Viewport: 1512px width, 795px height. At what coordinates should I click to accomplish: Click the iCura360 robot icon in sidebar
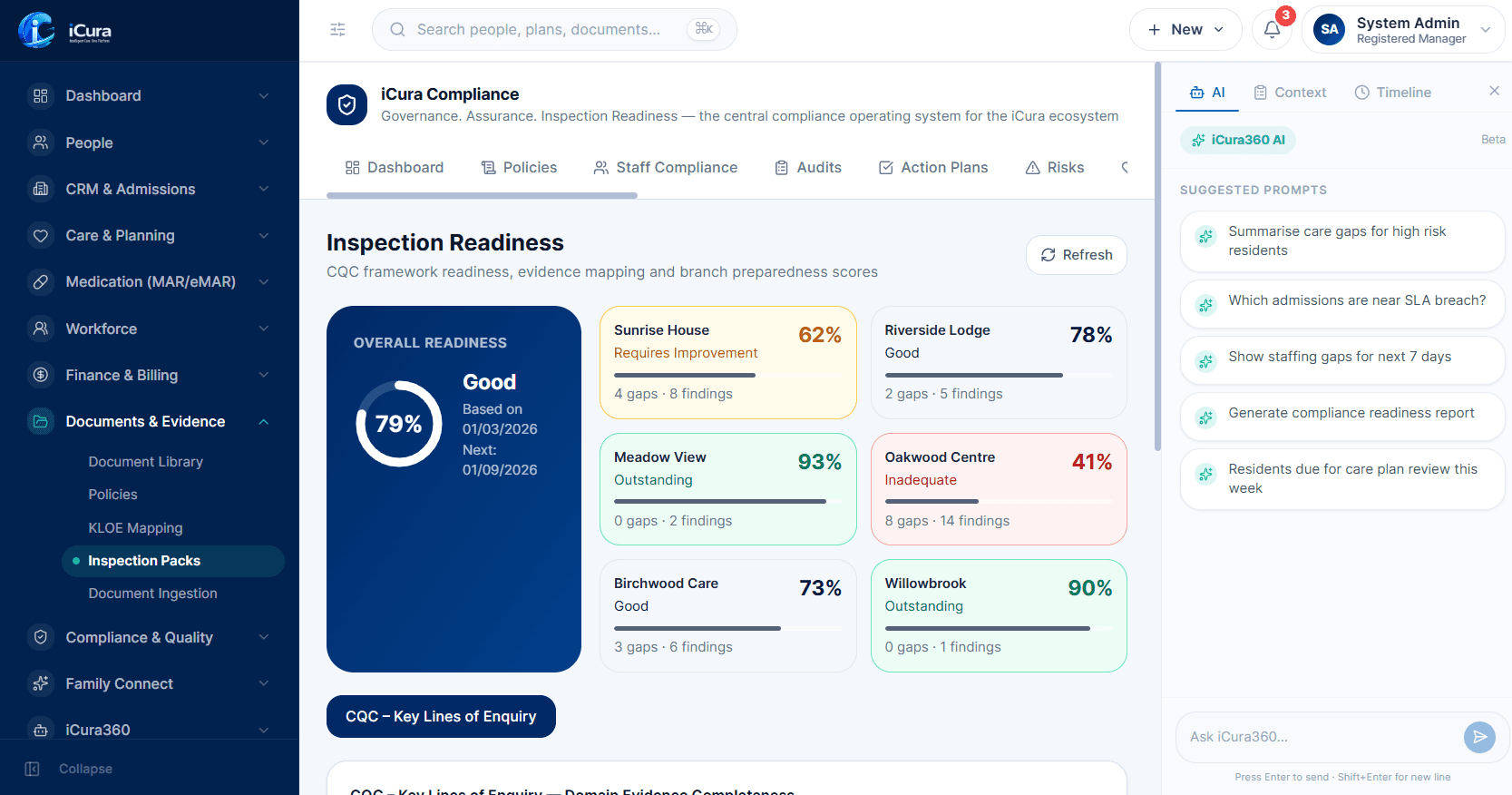click(41, 730)
